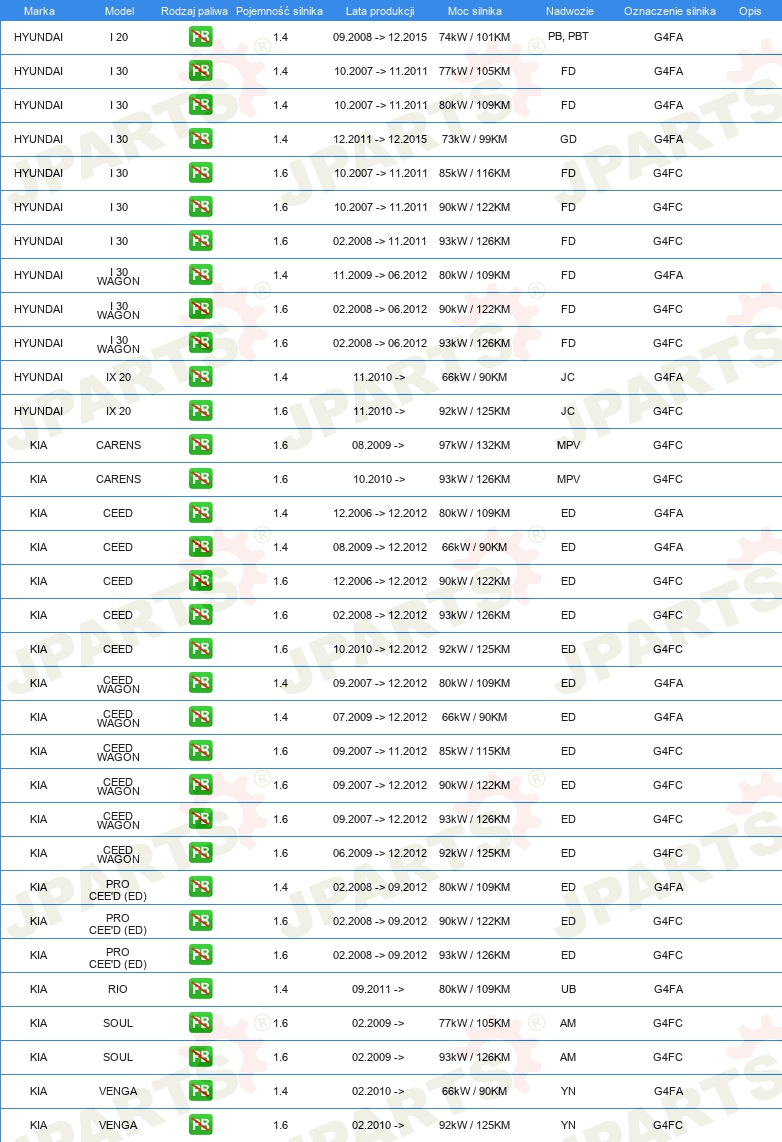This screenshot has width=782, height=1142.
Task: Click the '10.2010 -> 12.2012' production years cell
Action: 380,649
